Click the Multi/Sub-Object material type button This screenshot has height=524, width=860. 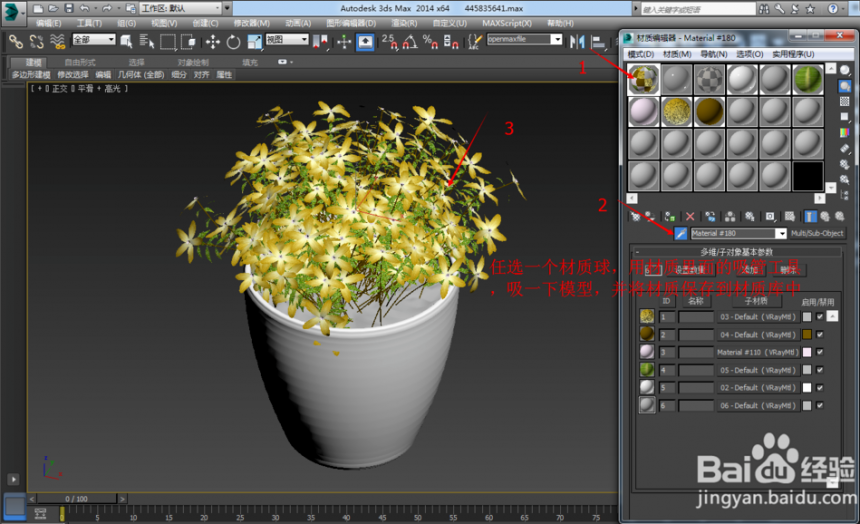click(x=817, y=233)
